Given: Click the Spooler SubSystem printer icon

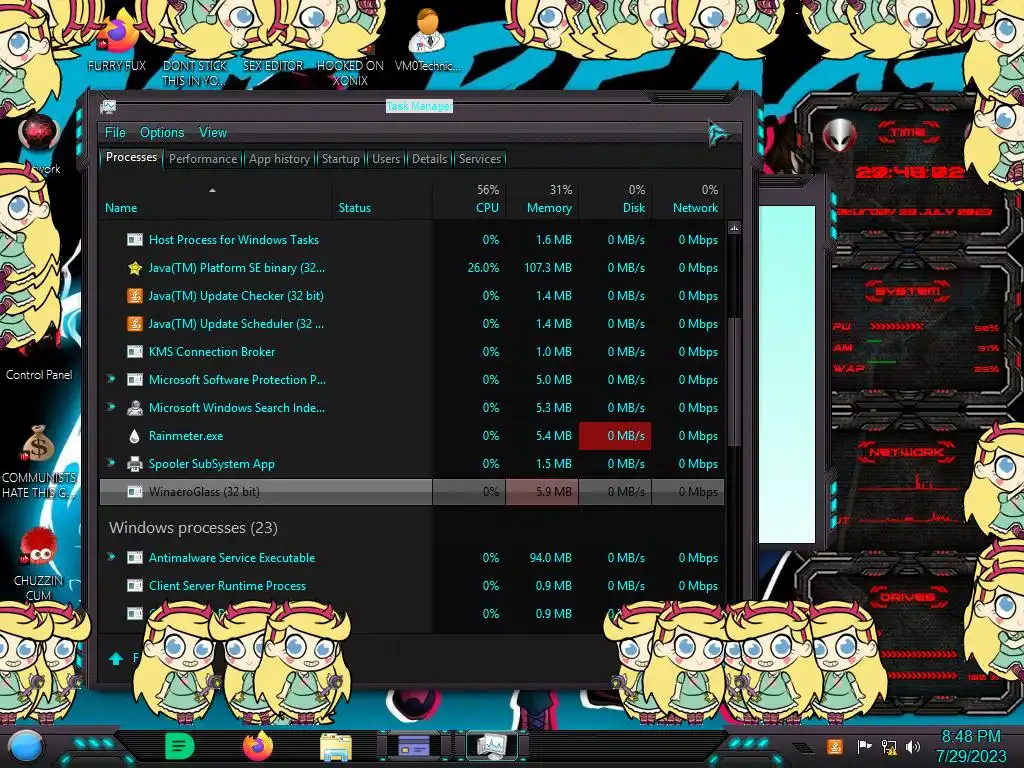Looking at the screenshot, I should click(x=135, y=464).
